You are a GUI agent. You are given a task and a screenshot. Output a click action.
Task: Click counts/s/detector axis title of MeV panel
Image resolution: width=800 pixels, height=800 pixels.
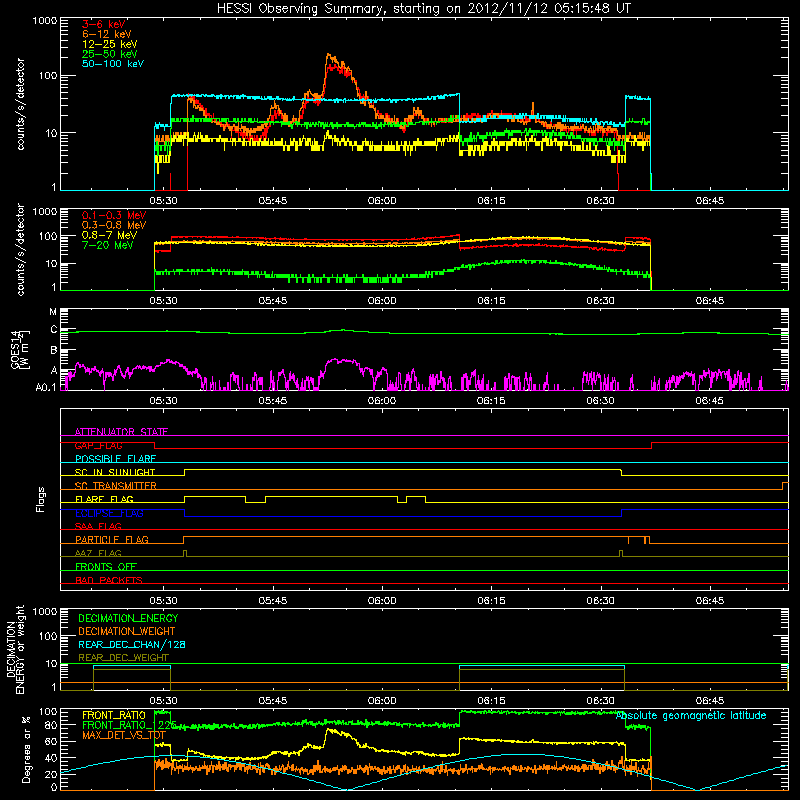click(20, 249)
